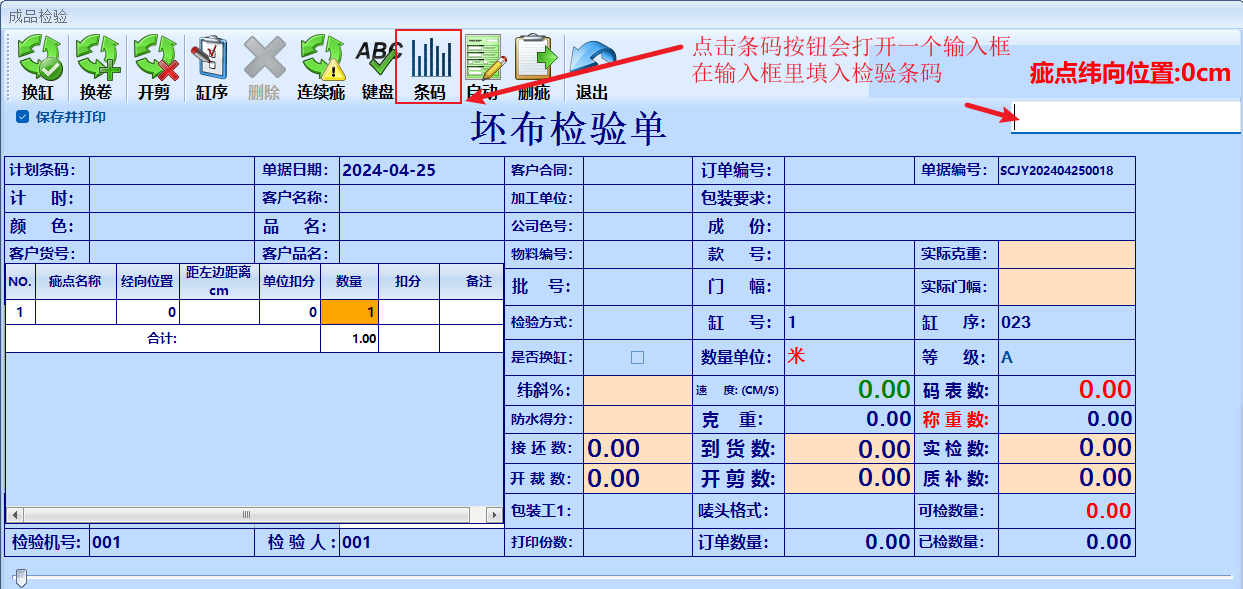Open the 键盘 ABC icon

pos(378,59)
